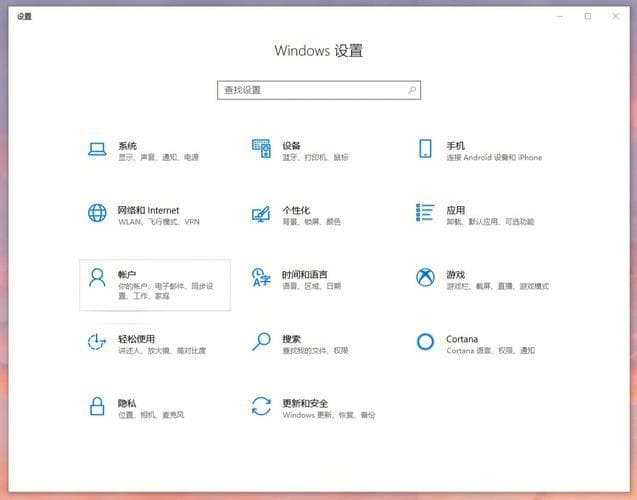Focus the 查找设置 search field
The image size is (637, 500).
click(x=319, y=90)
